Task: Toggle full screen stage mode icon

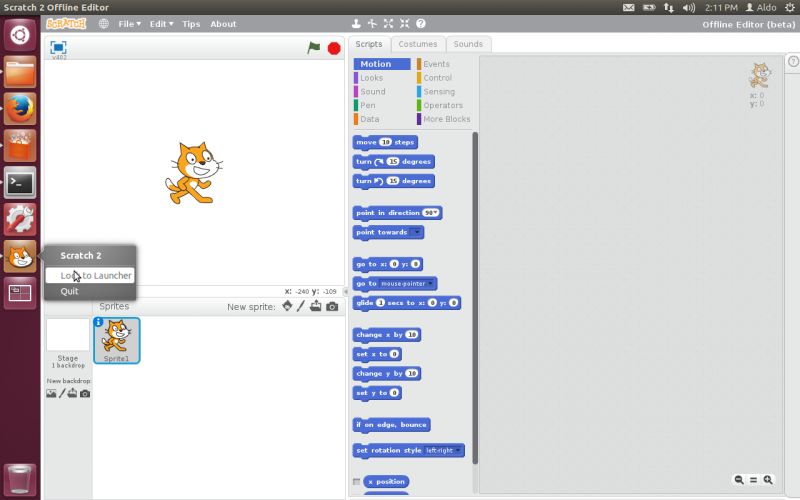Action: click(x=58, y=47)
